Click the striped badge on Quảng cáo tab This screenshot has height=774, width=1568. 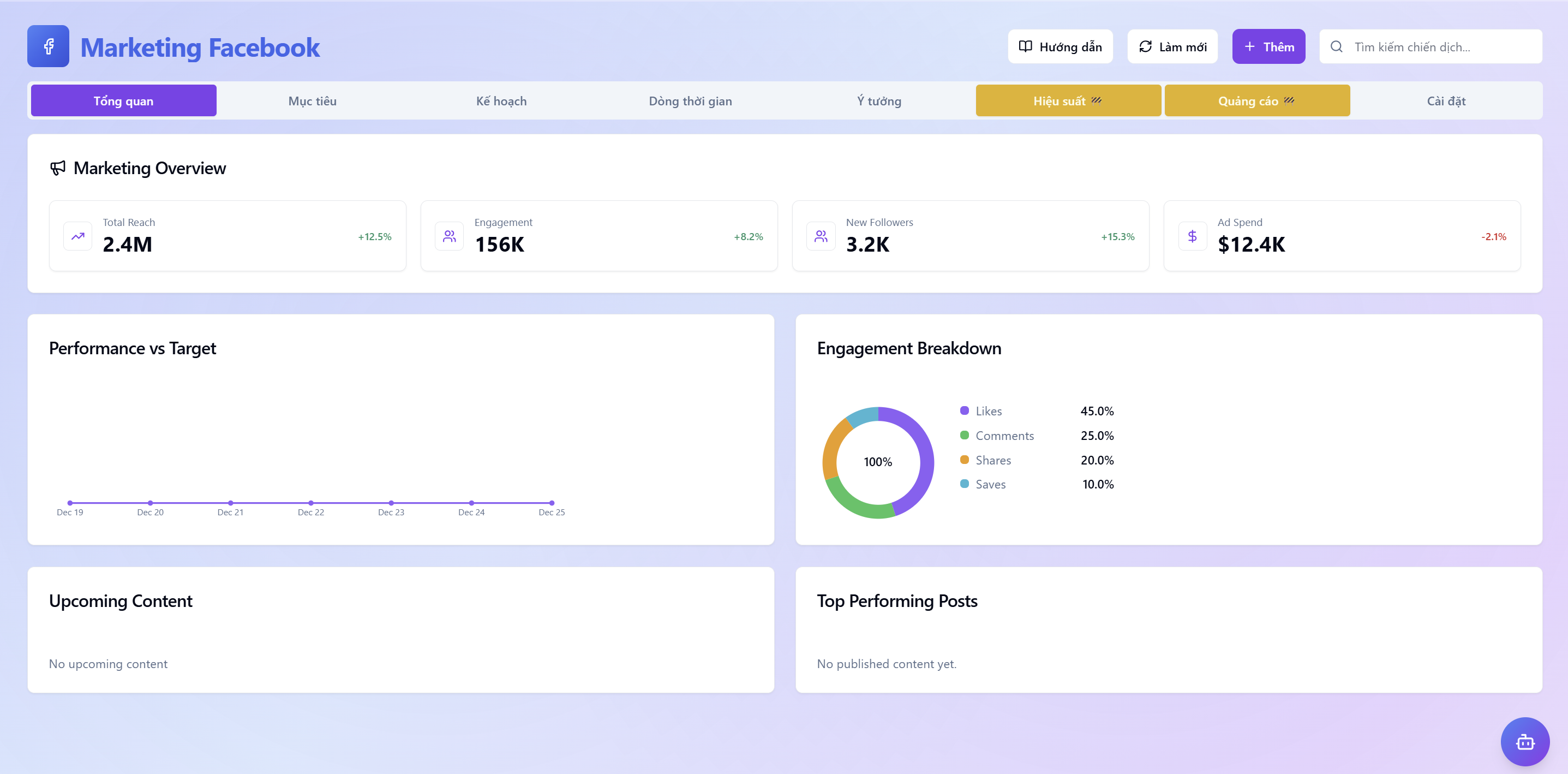[1289, 100]
